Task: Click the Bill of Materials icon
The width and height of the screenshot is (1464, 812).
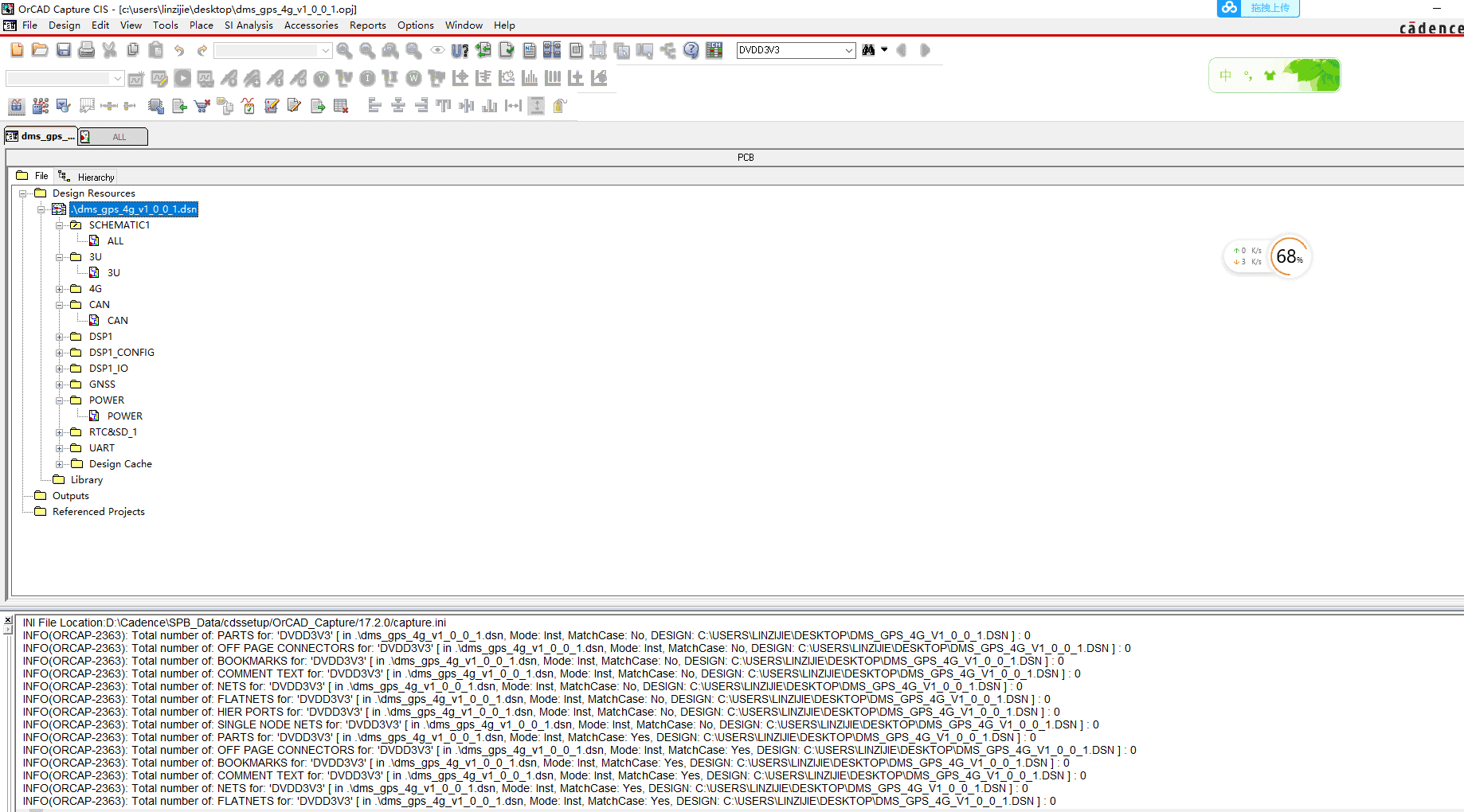Action: 576,50
